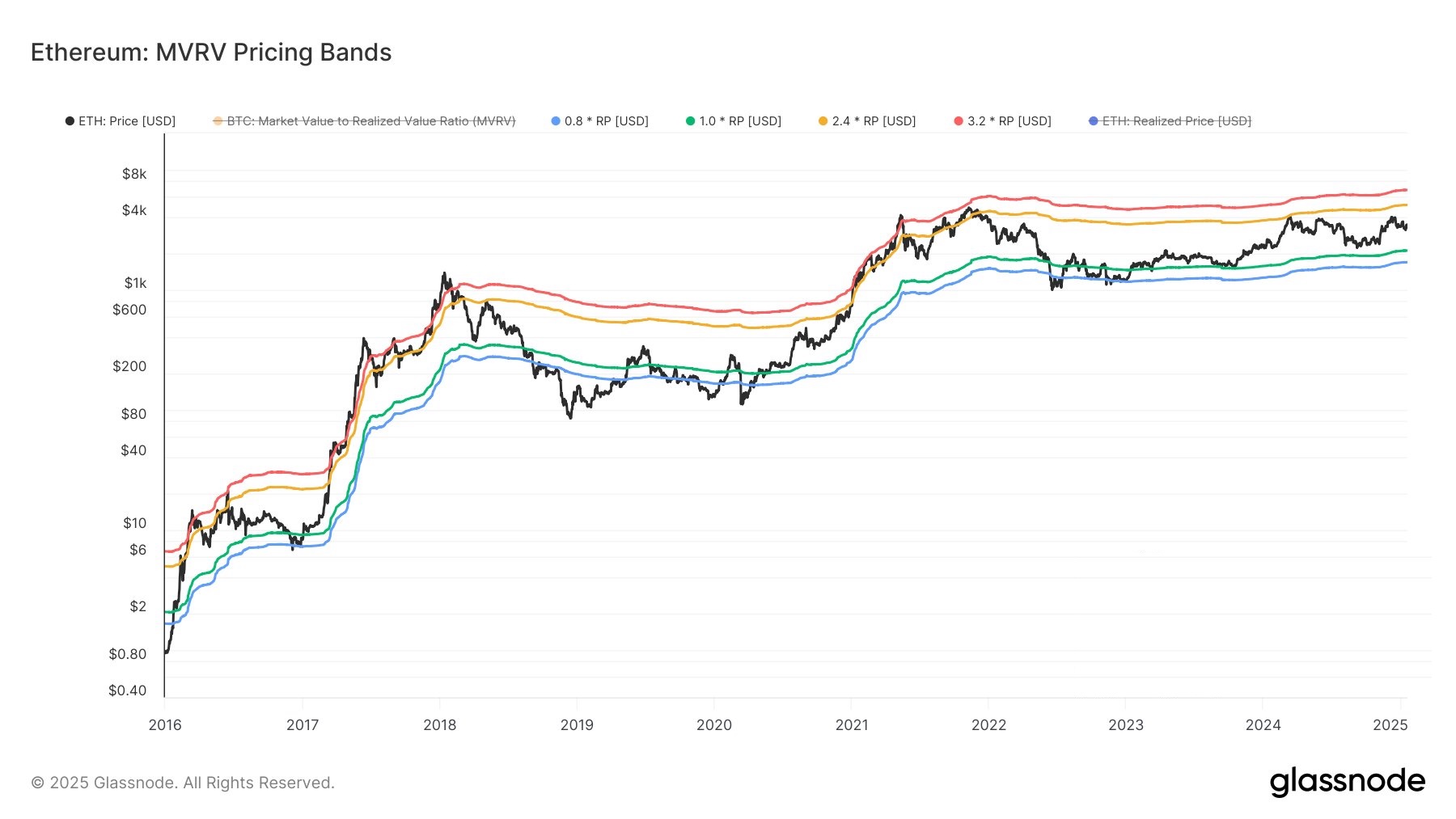Click the green 1.0 * RP legend dot
Screen dimensions: 1456x819
(x=690, y=121)
